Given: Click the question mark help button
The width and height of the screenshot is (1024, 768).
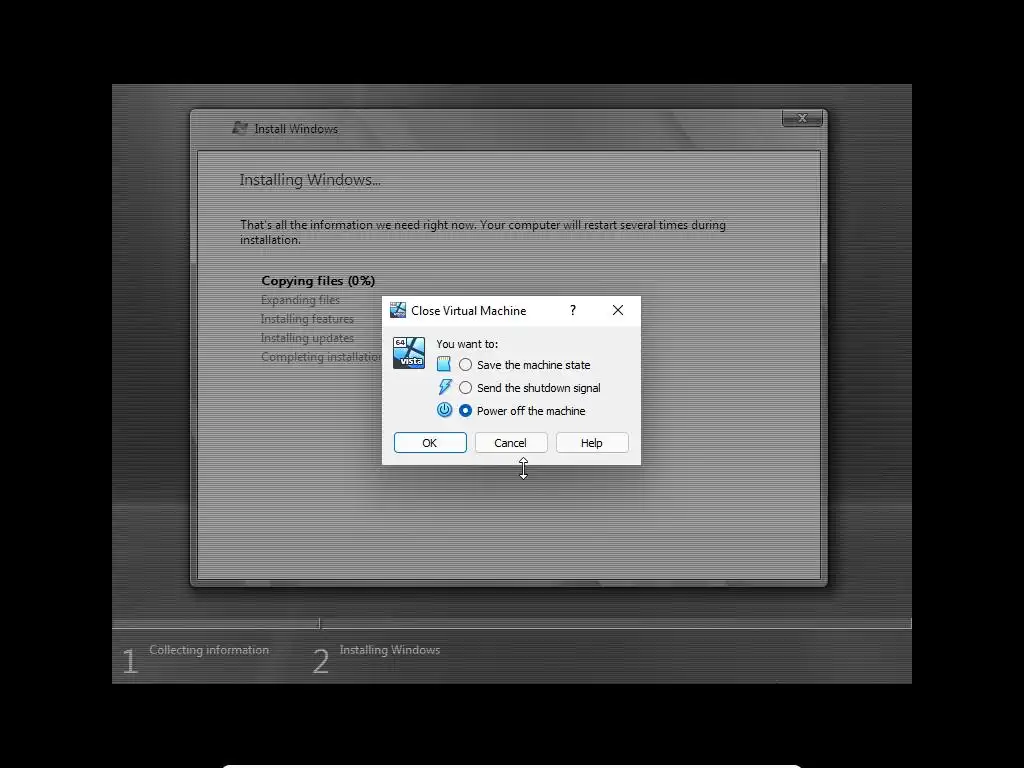Looking at the screenshot, I should [x=573, y=310].
